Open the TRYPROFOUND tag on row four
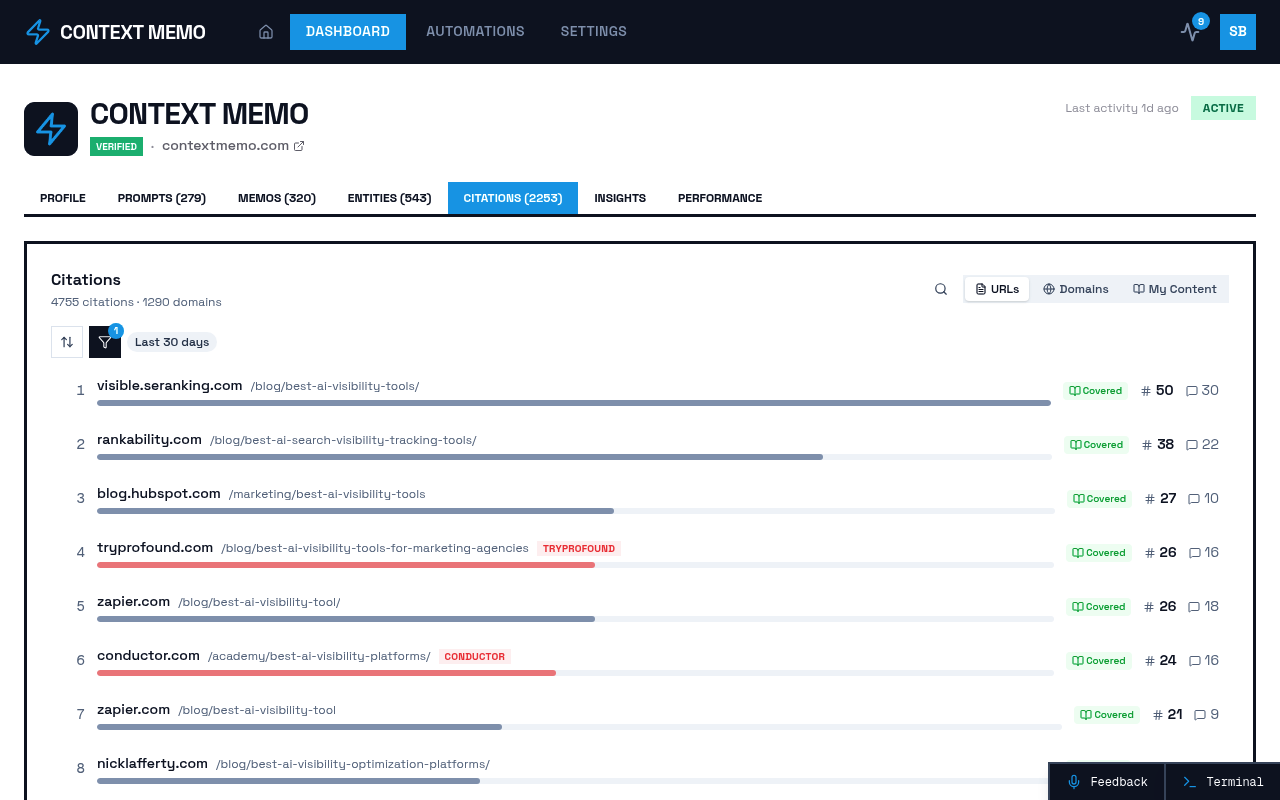The width and height of the screenshot is (1280, 800). point(579,548)
